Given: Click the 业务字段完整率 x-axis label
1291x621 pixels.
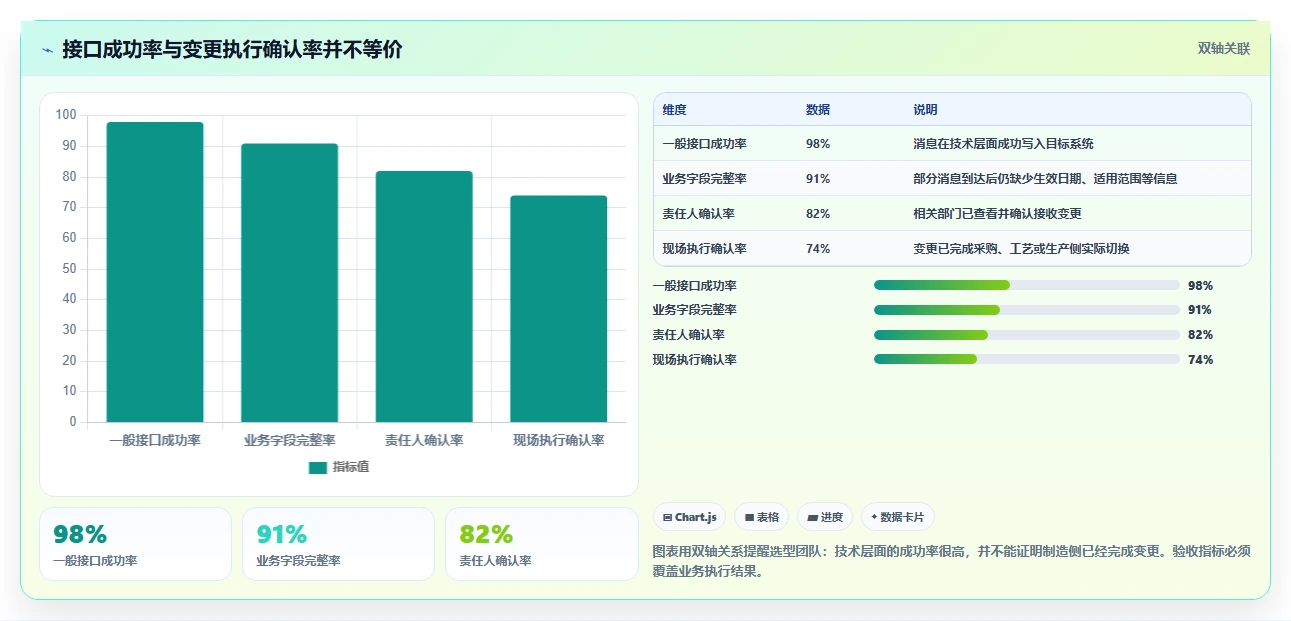Looking at the screenshot, I should click(x=289, y=440).
